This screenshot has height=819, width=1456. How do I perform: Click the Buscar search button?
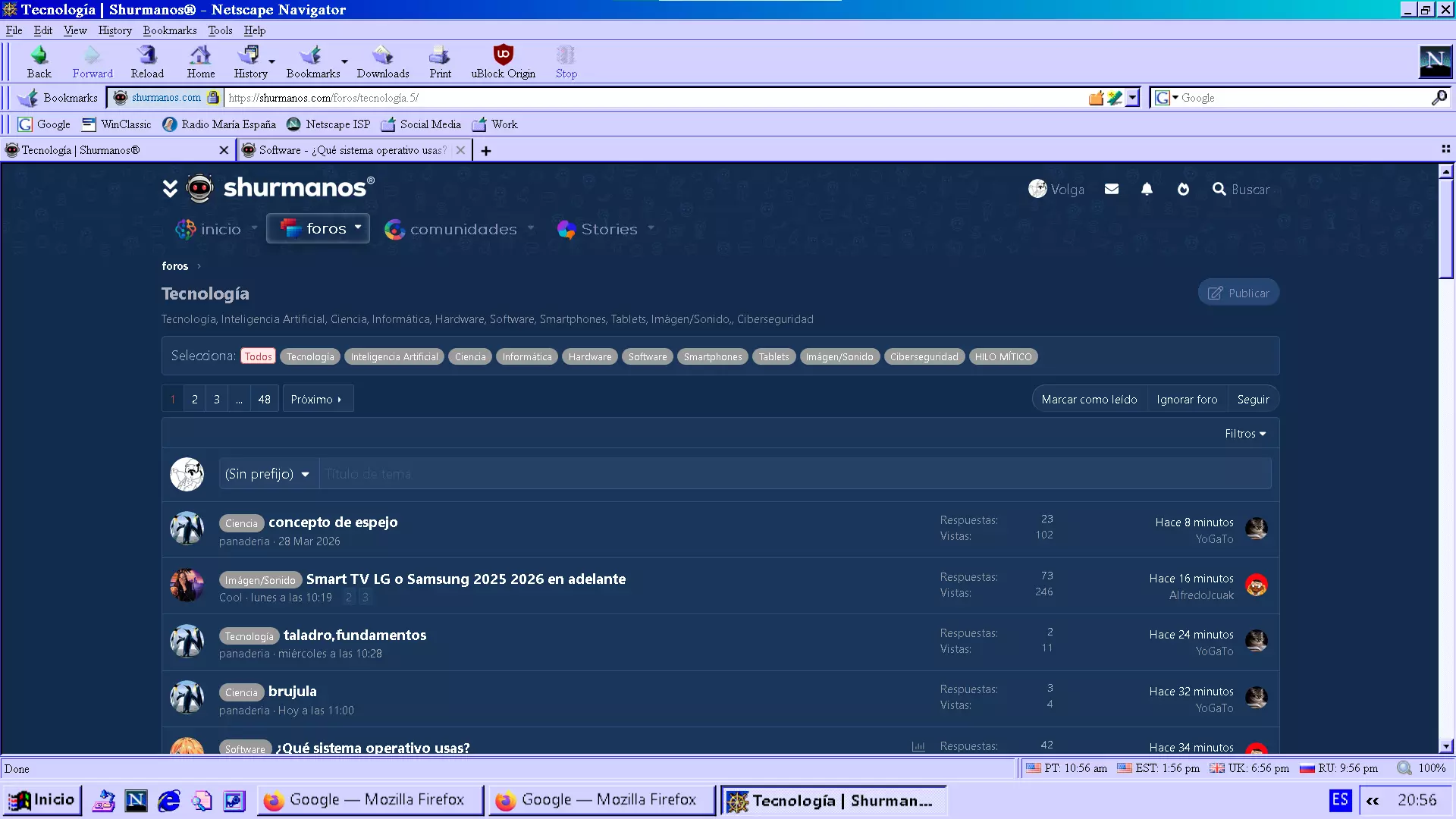tap(1241, 189)
